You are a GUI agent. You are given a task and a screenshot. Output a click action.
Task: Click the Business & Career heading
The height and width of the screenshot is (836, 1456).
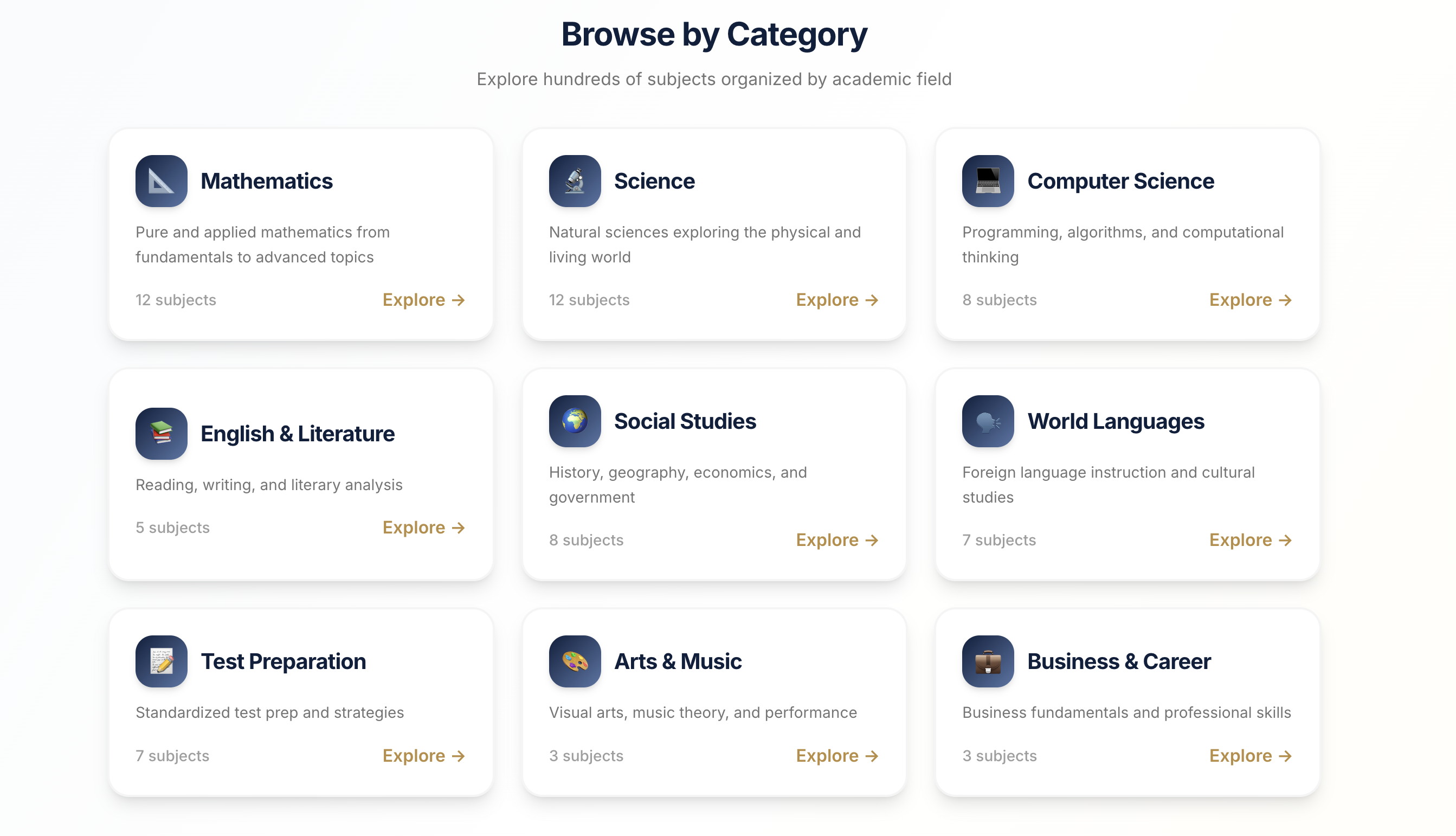coord(1118,661)
